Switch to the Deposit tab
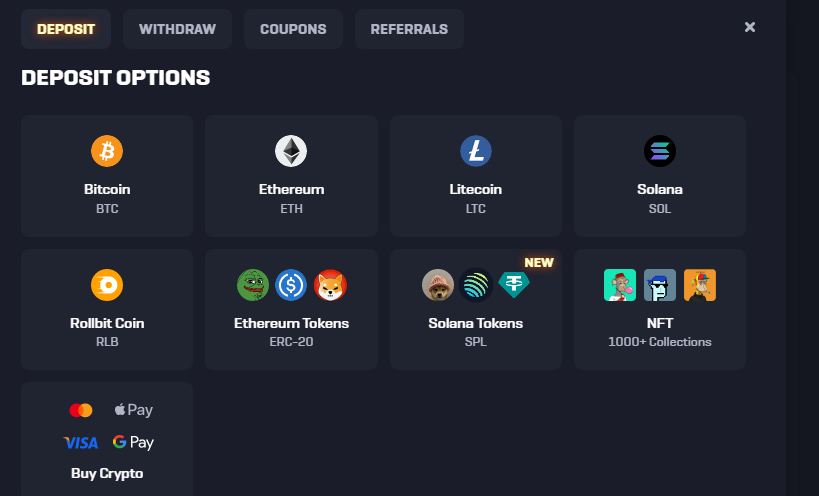The width and height of the screenshot is (819, 496). point(66,29)
